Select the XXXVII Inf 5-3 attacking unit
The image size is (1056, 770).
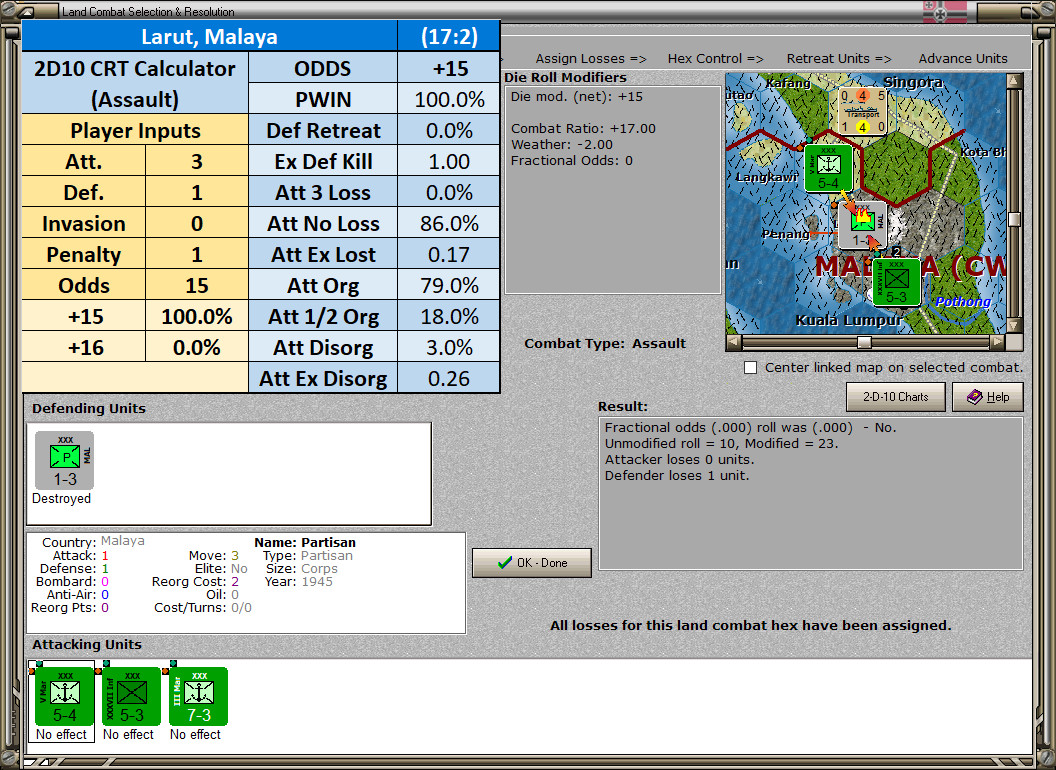click(x=131, y=696)
